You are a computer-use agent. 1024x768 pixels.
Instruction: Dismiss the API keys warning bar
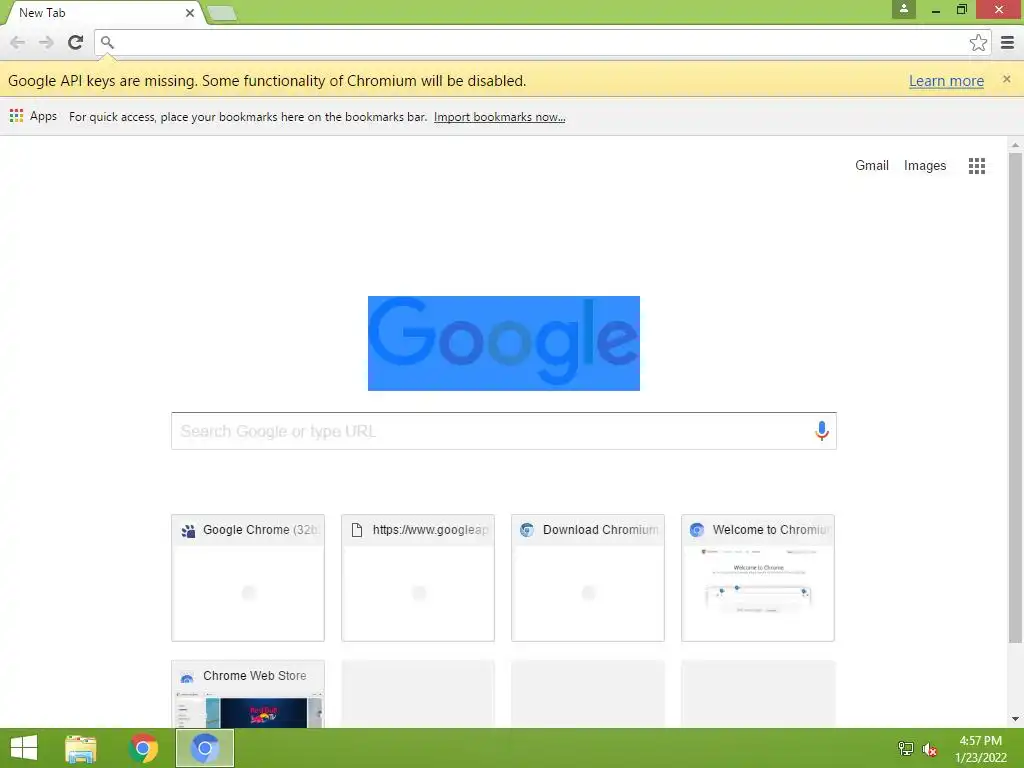(1006, 79)
